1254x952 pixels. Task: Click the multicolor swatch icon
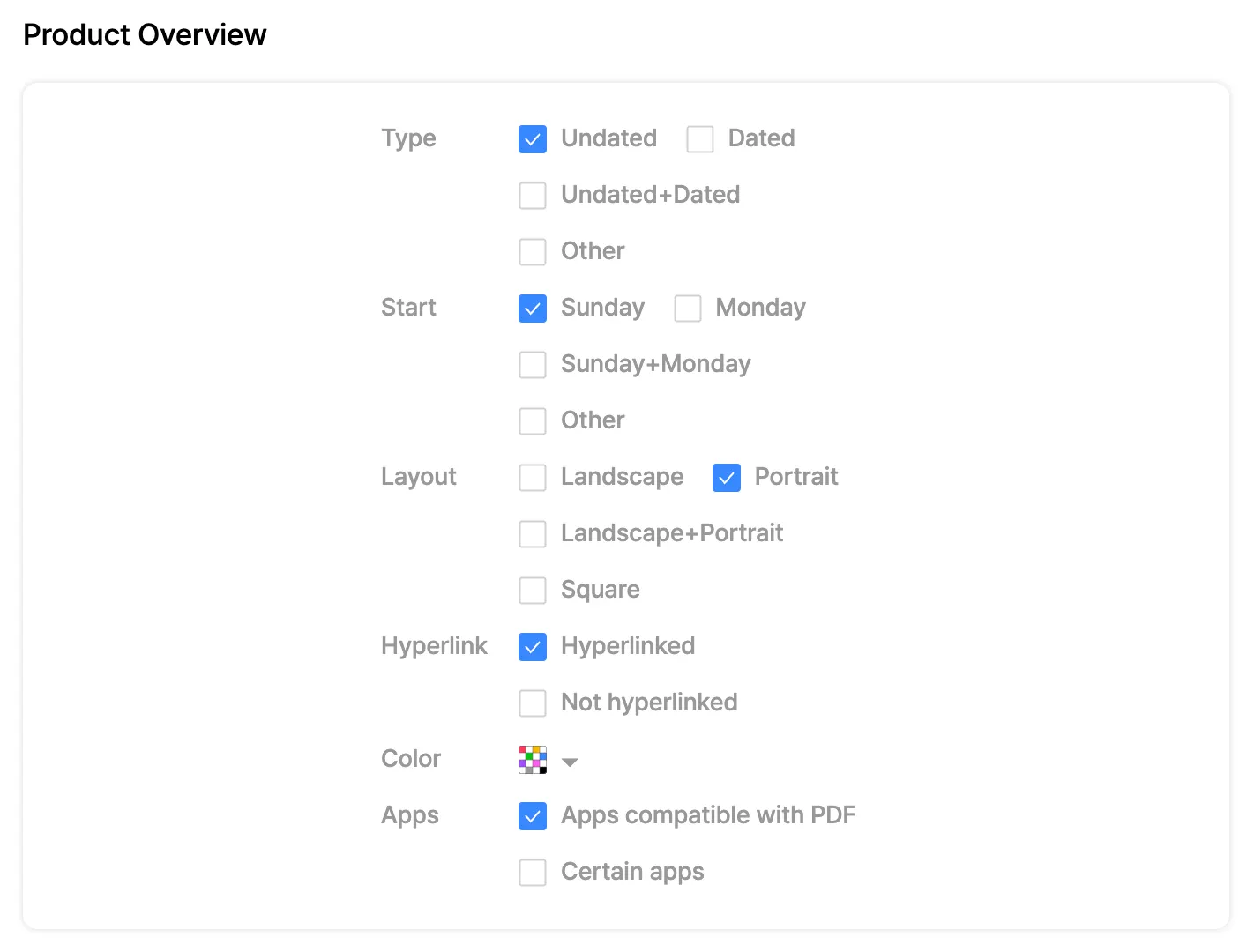533,760
